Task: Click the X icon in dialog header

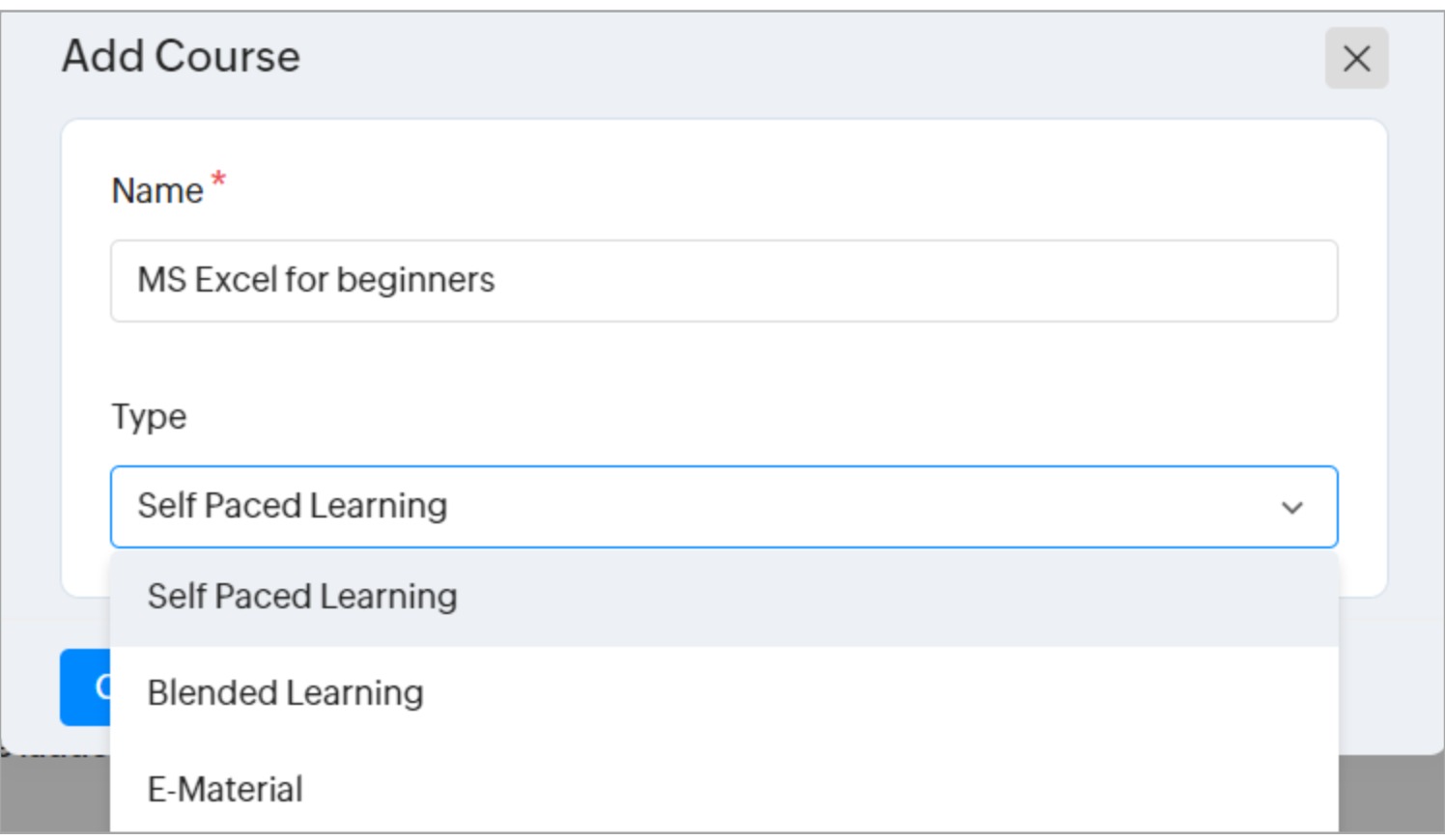Action: [1356, 59]
